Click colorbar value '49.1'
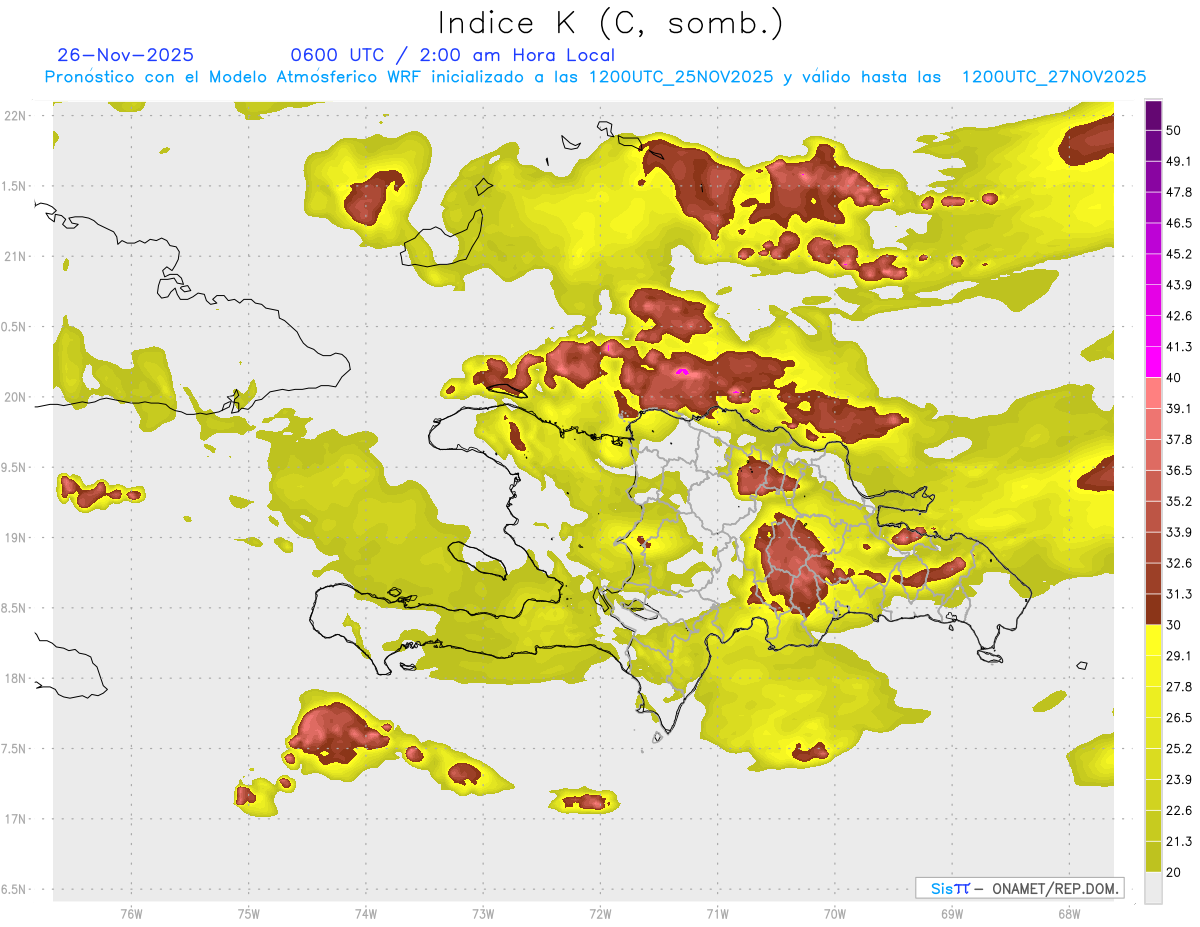The image size is (1200, 927). [x=1178, y=161]
